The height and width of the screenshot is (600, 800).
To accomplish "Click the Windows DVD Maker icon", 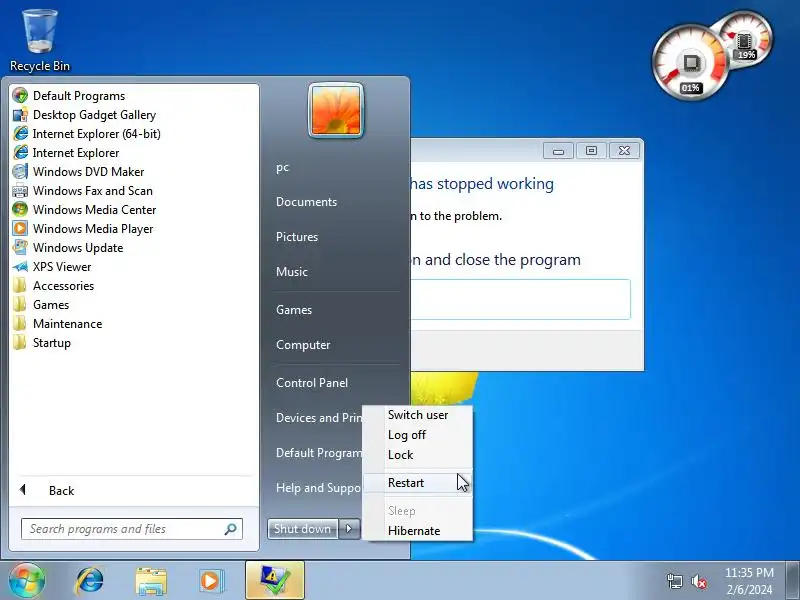I will pos(20,171).
